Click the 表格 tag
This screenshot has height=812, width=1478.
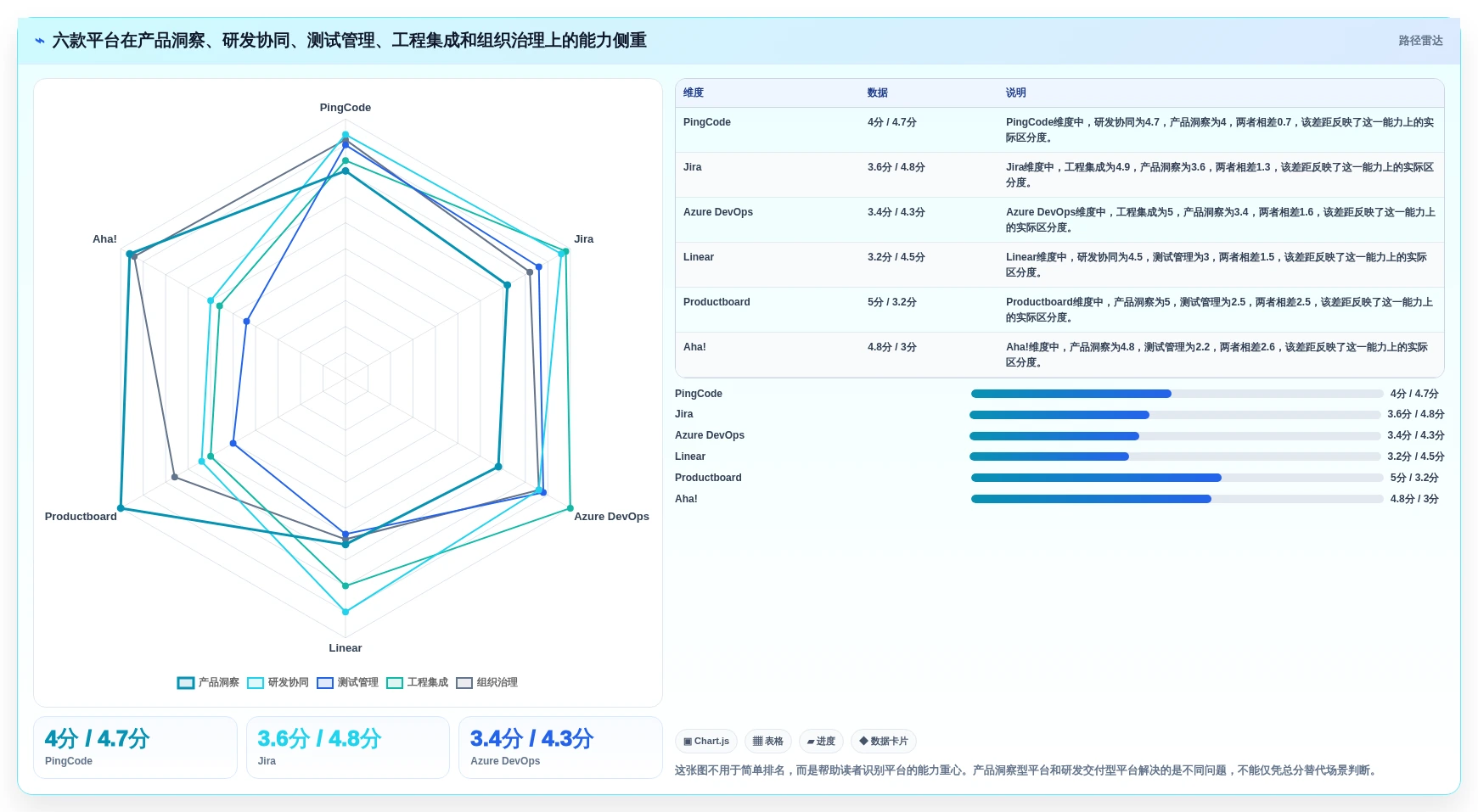(768, 741)
